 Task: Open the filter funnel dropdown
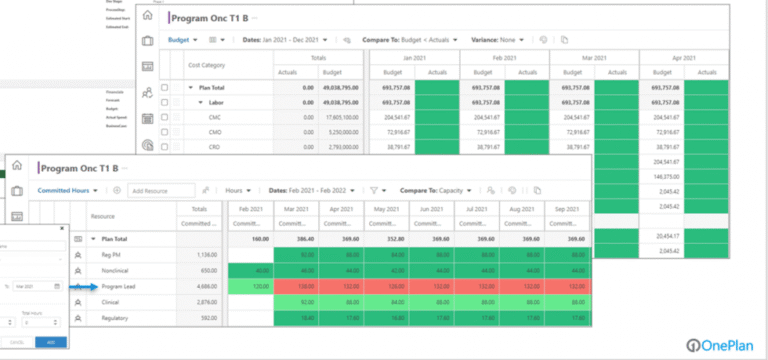[378, 191]
